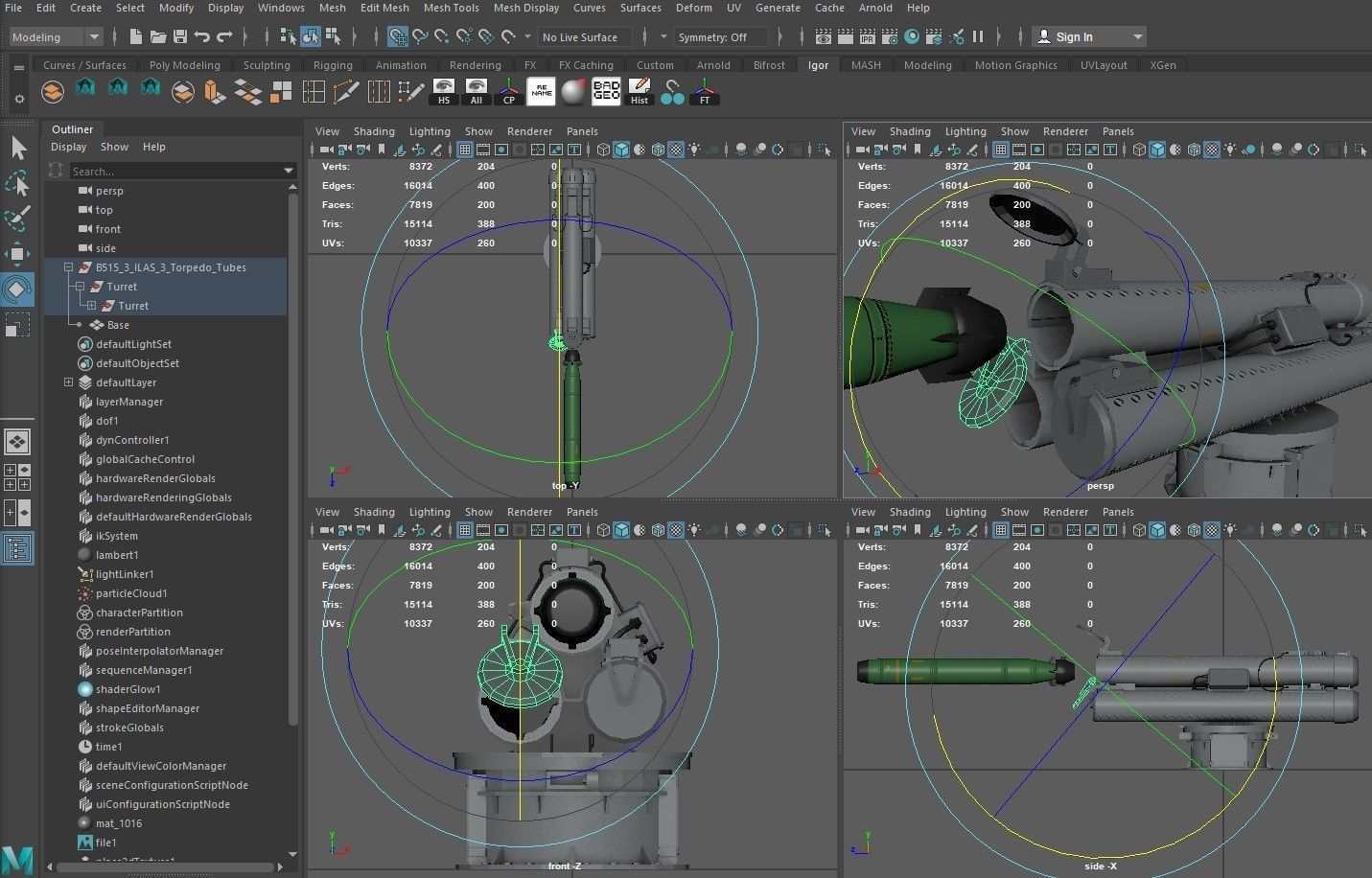Select the arrow Select tool in toolbox
This screenshot has width=1372, height=878.
click(x=18, y=148)
